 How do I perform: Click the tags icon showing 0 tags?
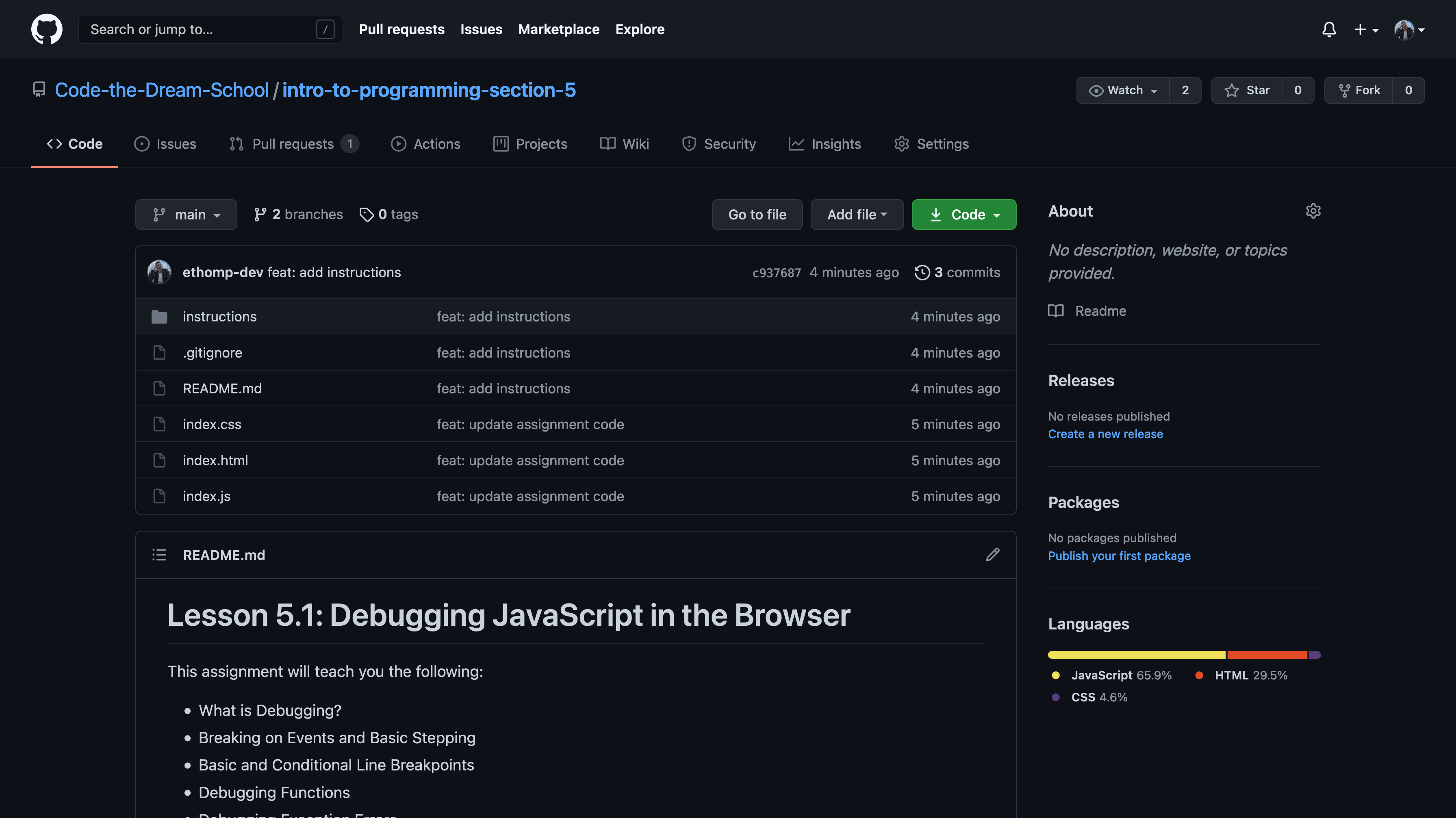367,214
